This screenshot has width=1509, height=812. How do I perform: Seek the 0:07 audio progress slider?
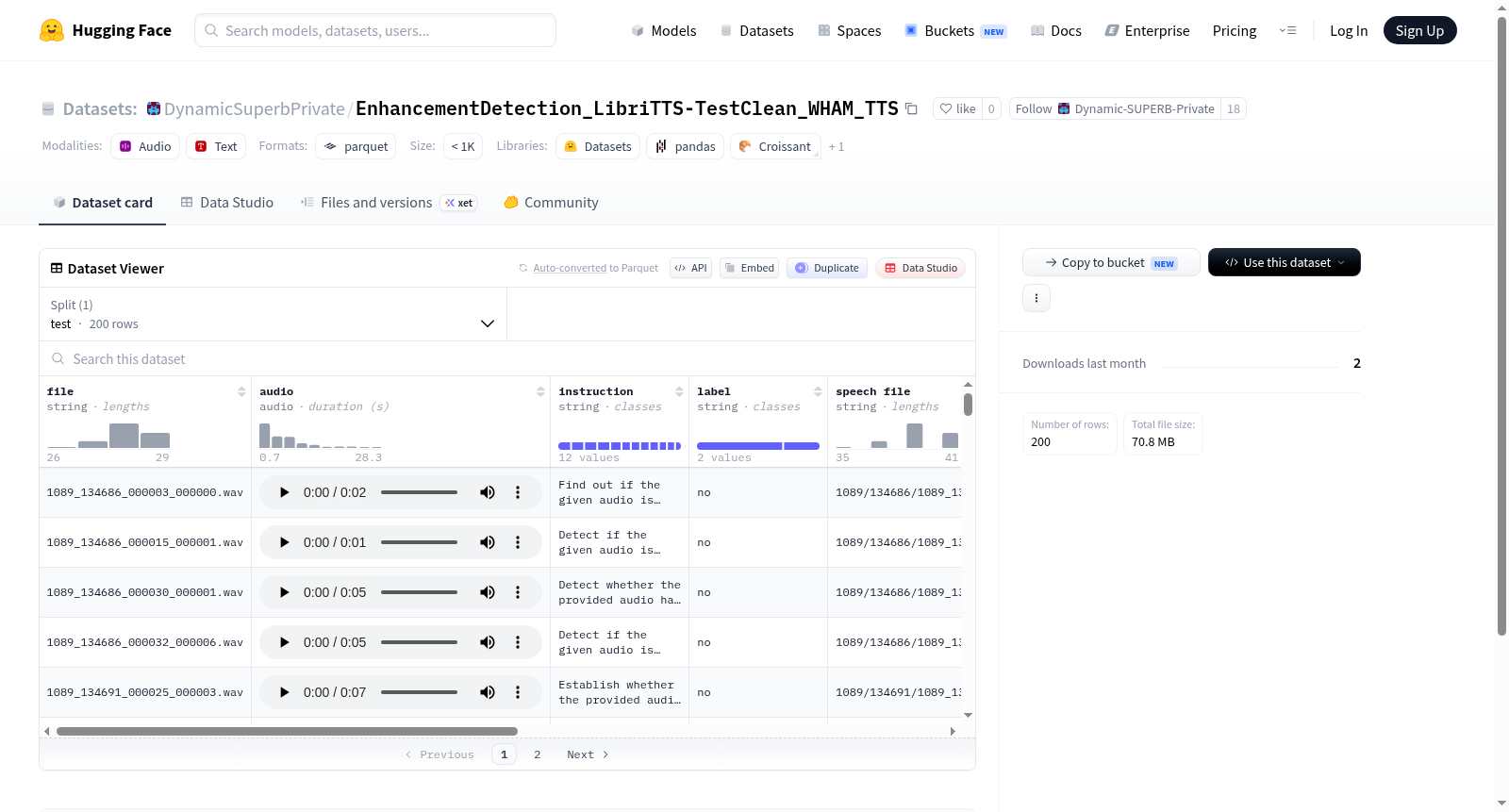coord(419,692)
